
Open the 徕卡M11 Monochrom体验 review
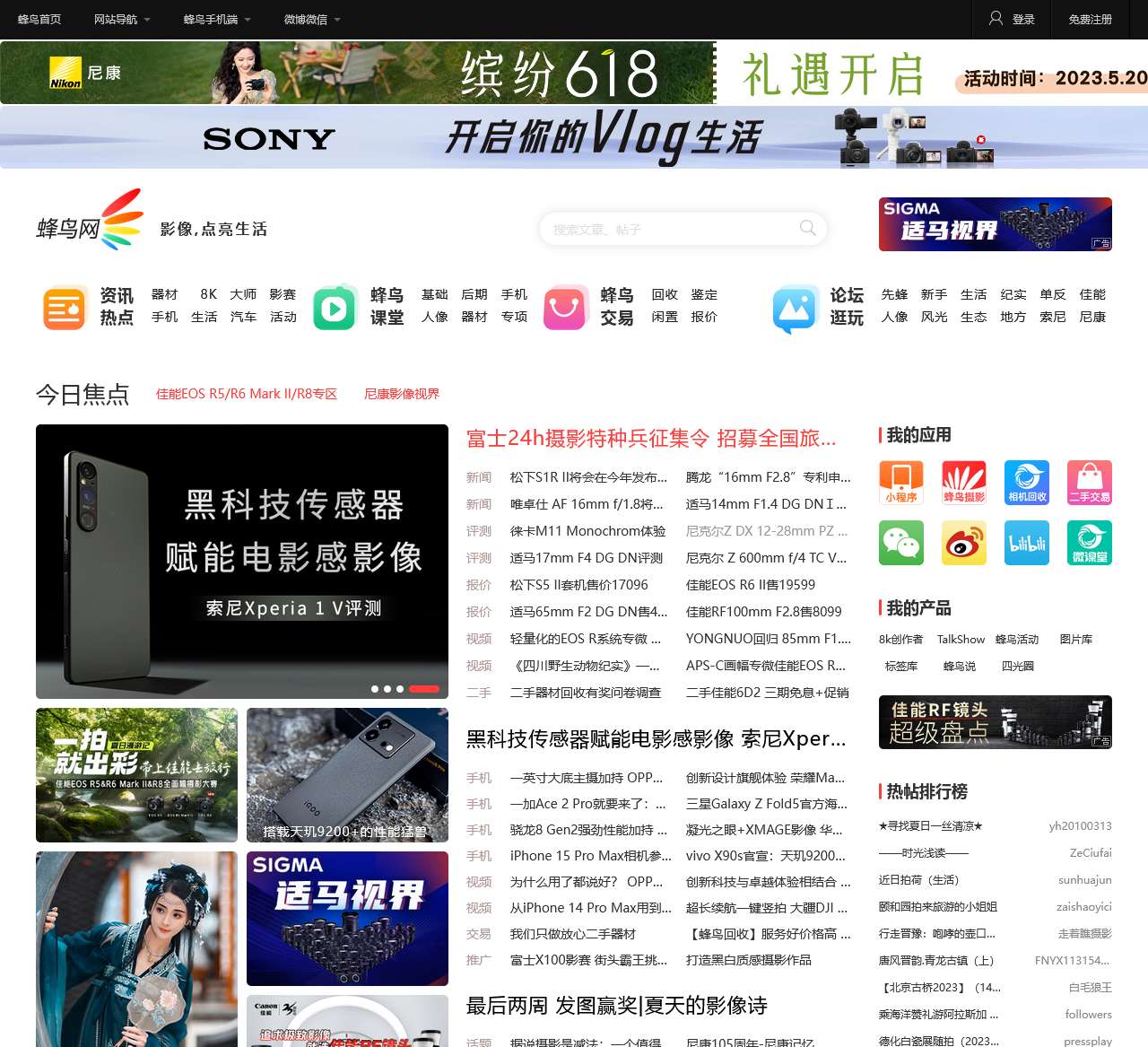(x=587, y=531)
